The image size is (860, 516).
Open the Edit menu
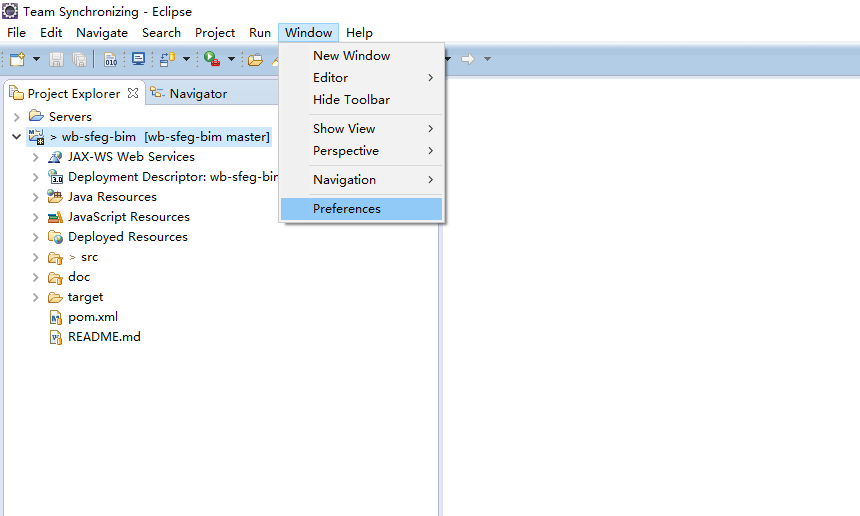[x=51, y=33]
